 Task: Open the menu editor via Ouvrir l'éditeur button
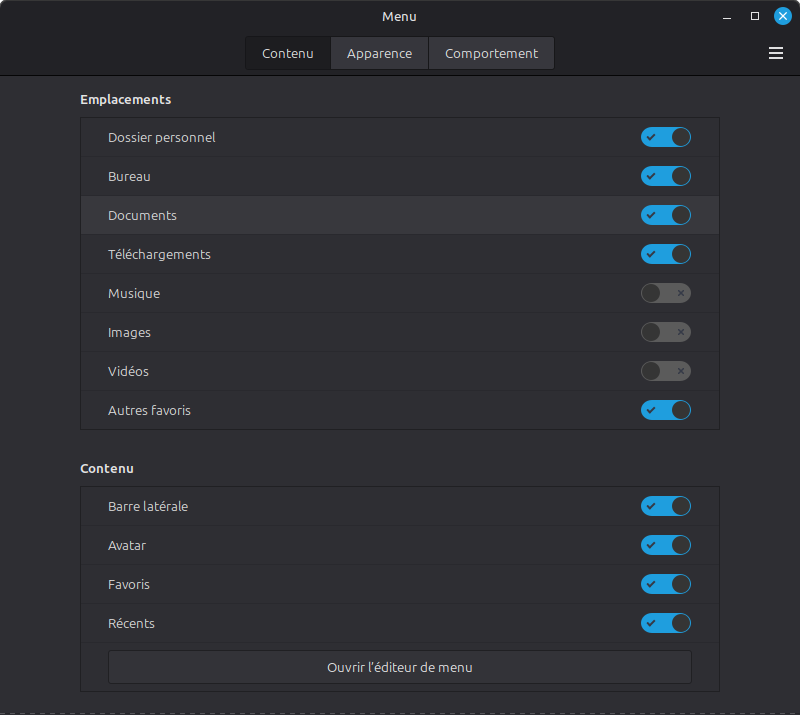tap(399, 667)
